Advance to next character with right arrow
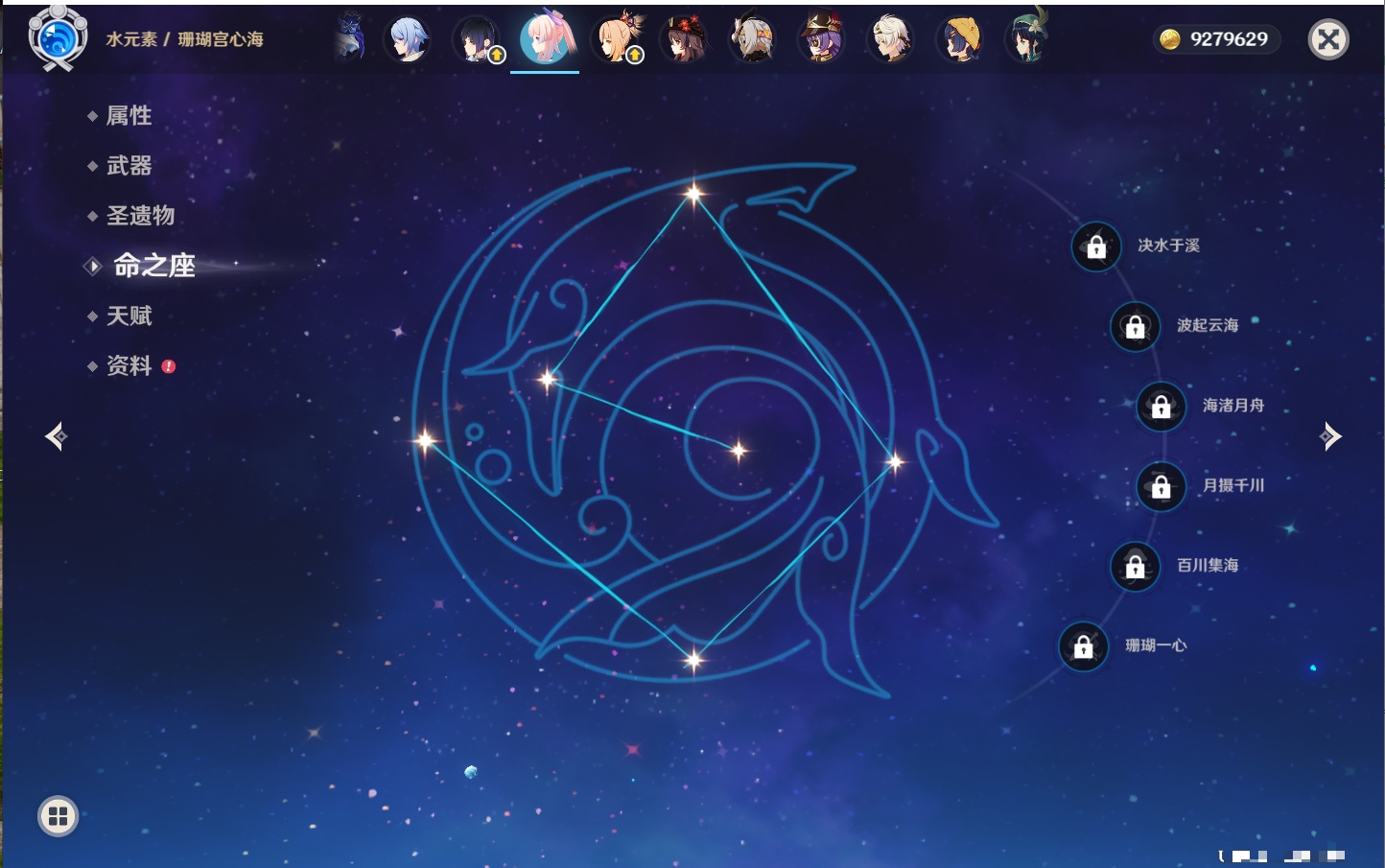Viewport: 1385px width, 868px height. click(1329, 436)
